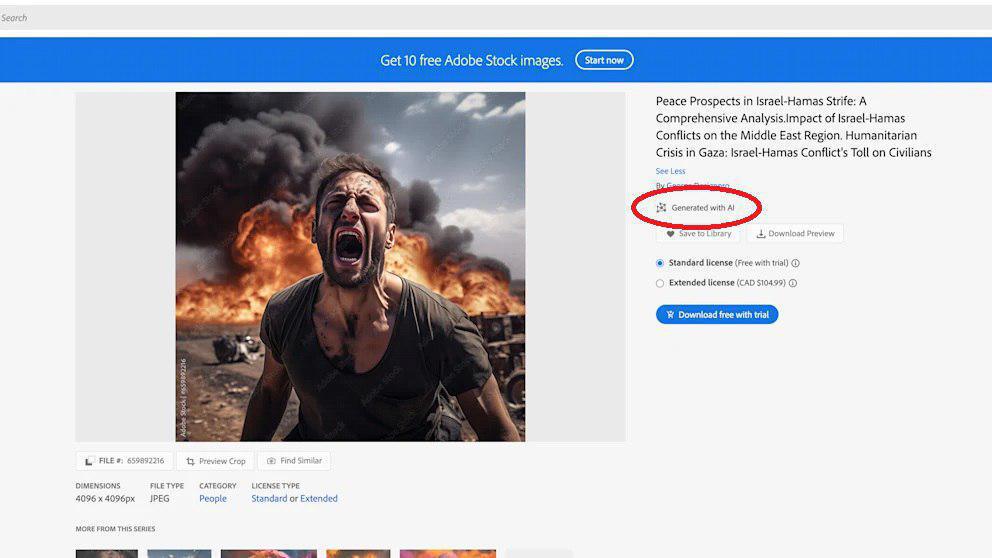
Task: Click the main screaming man preview image
Action: (350, 267)
